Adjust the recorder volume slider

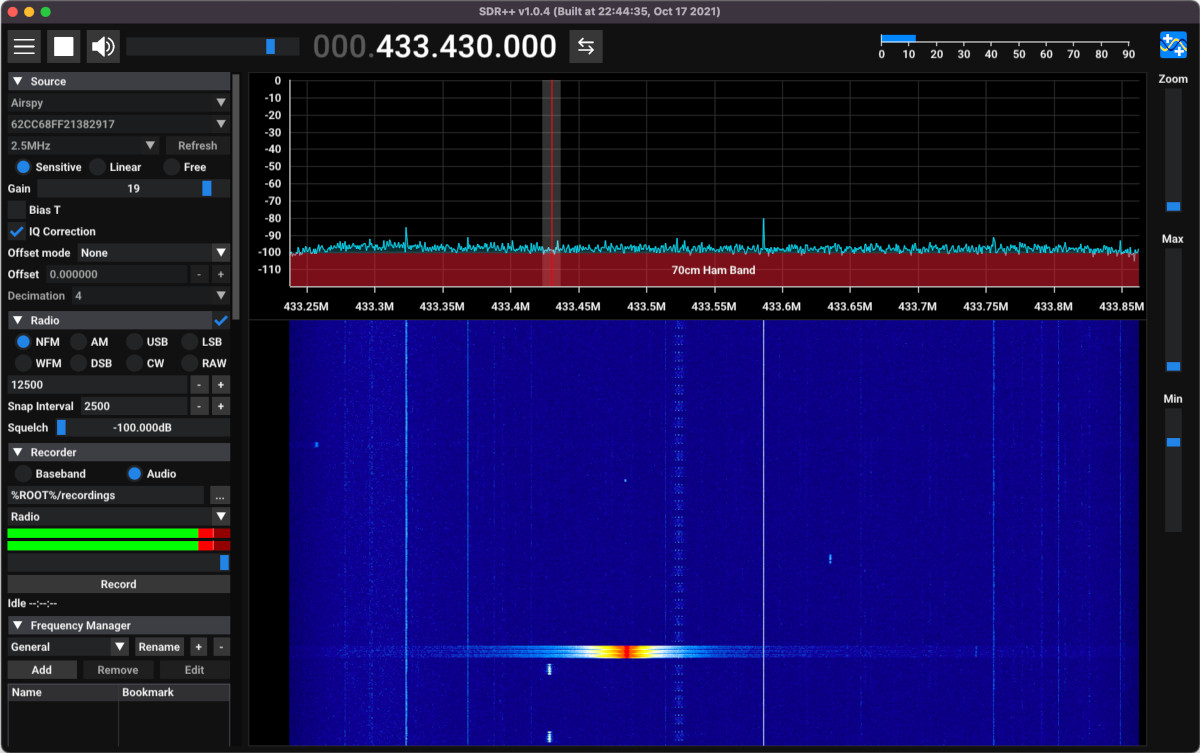[118, 563]
